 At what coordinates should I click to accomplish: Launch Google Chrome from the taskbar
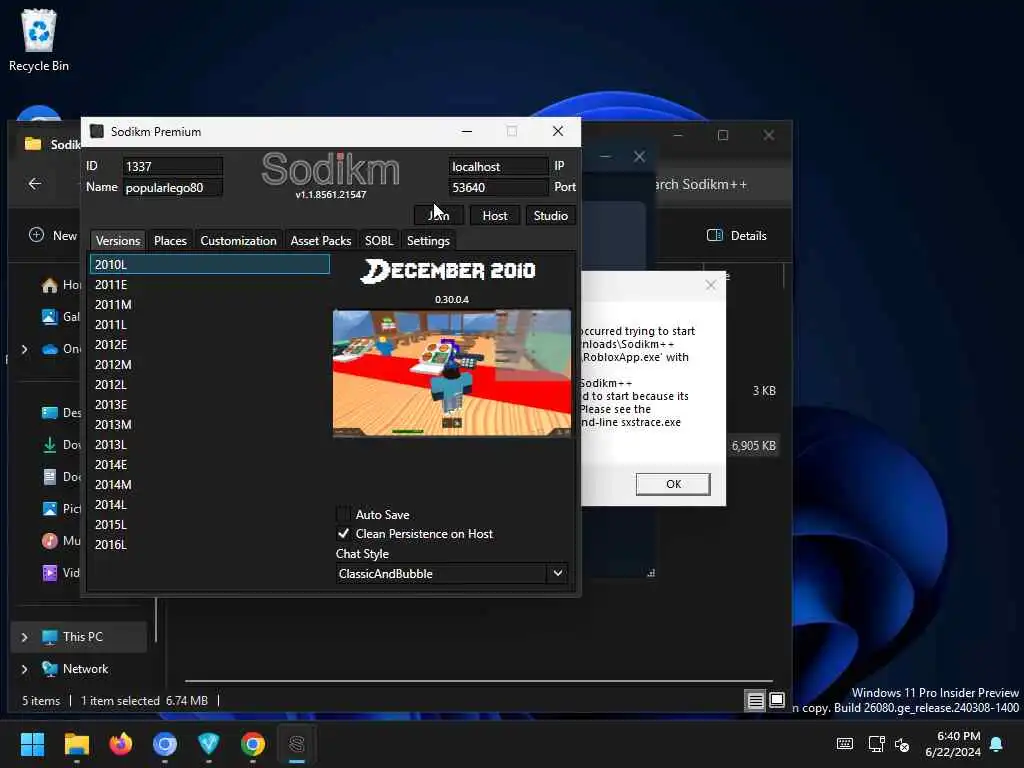[253, 744]
